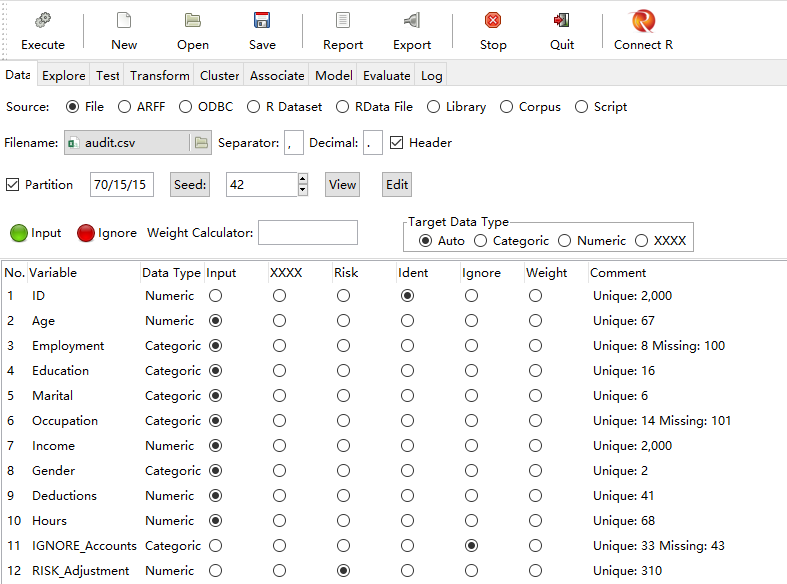Generate a Report from the toolbar
This screenshot has width=787, height=584.
coord(343,21)
